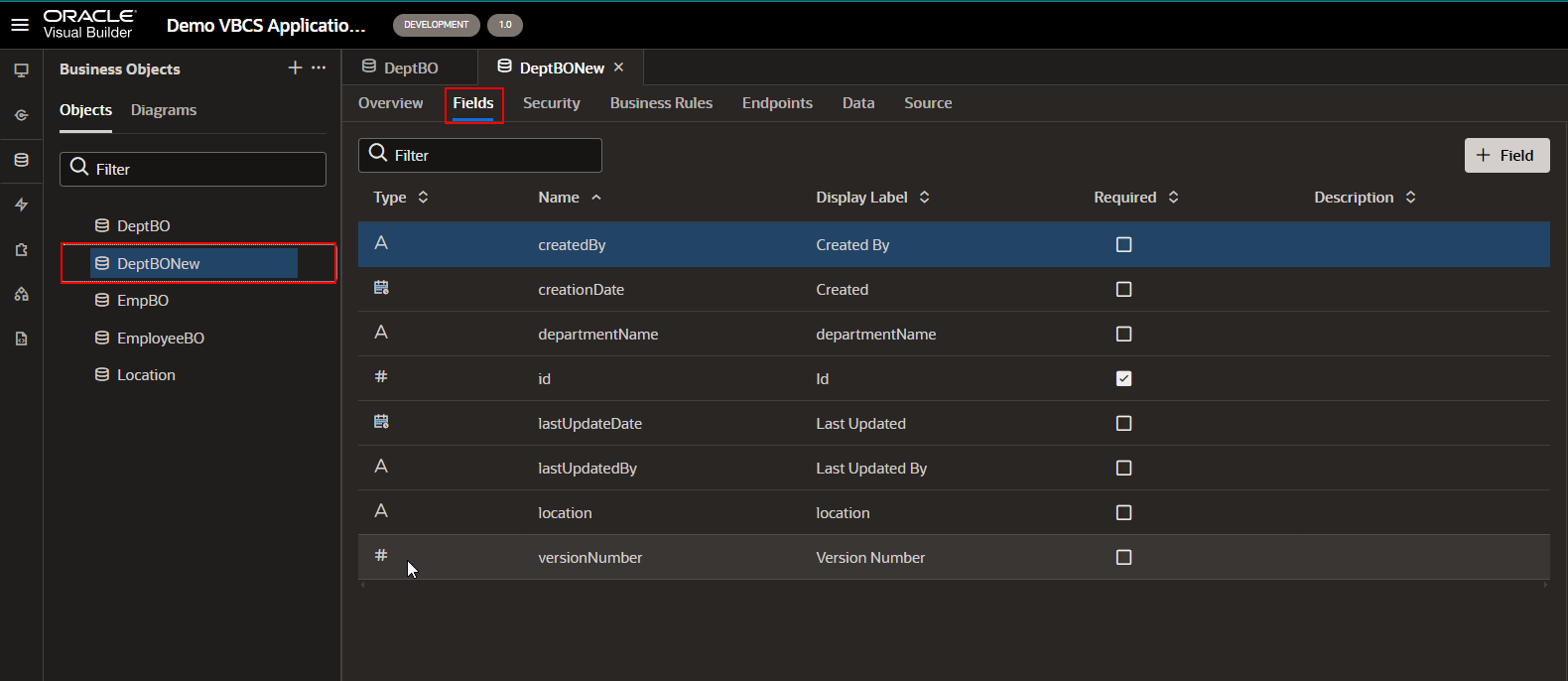Click the 1.0 version badge

[505, 25]
